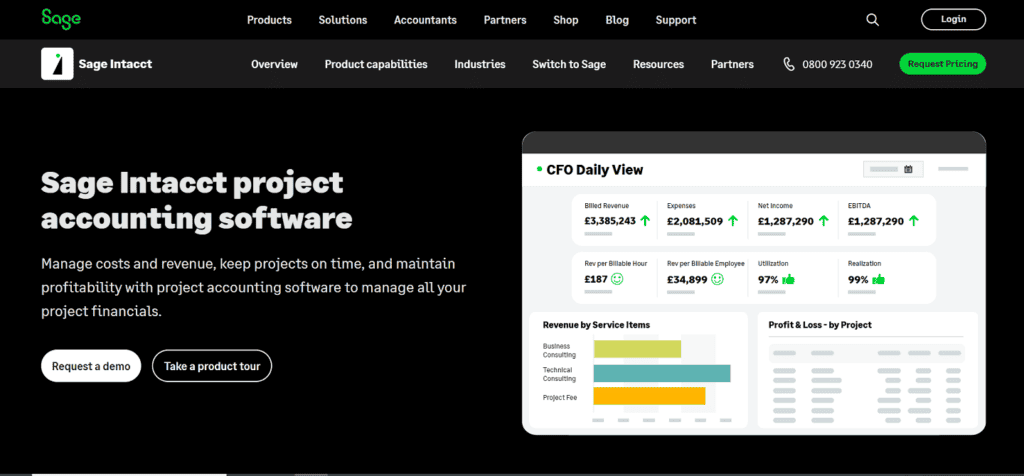Open Partners in the Sage Intacct bar
The width and height of the screenshot is (1024, 476).
[x=732, y=64]
